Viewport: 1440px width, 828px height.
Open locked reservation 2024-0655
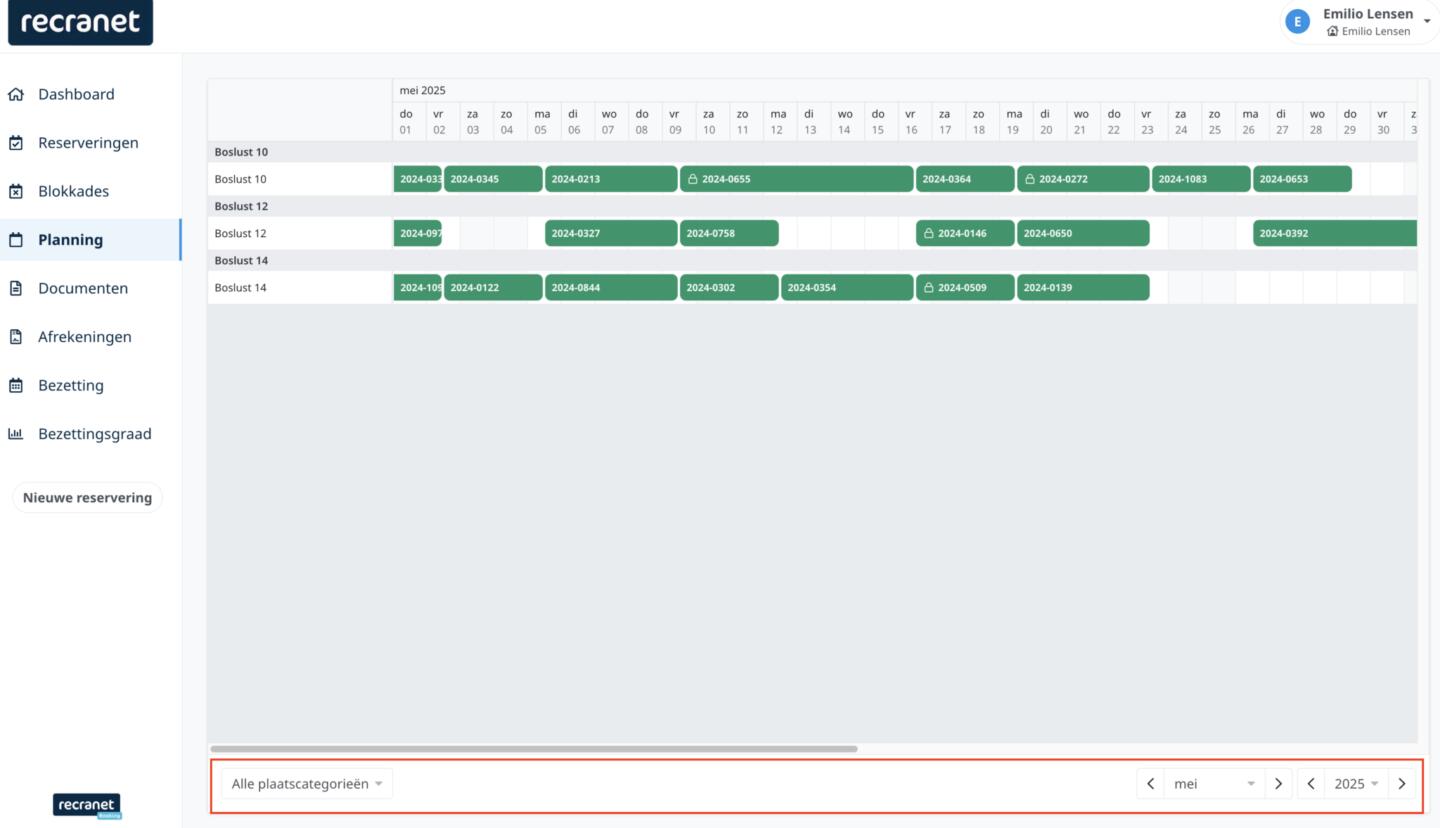pyautogui.click(x=796, y=180)
